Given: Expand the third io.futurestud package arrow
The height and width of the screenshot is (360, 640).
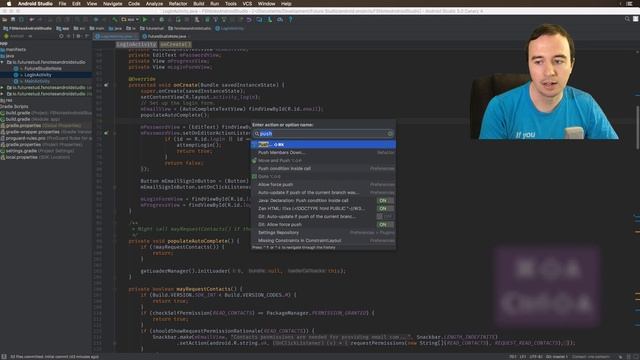Looking at the screenshot, I should (x=2, y=94).
